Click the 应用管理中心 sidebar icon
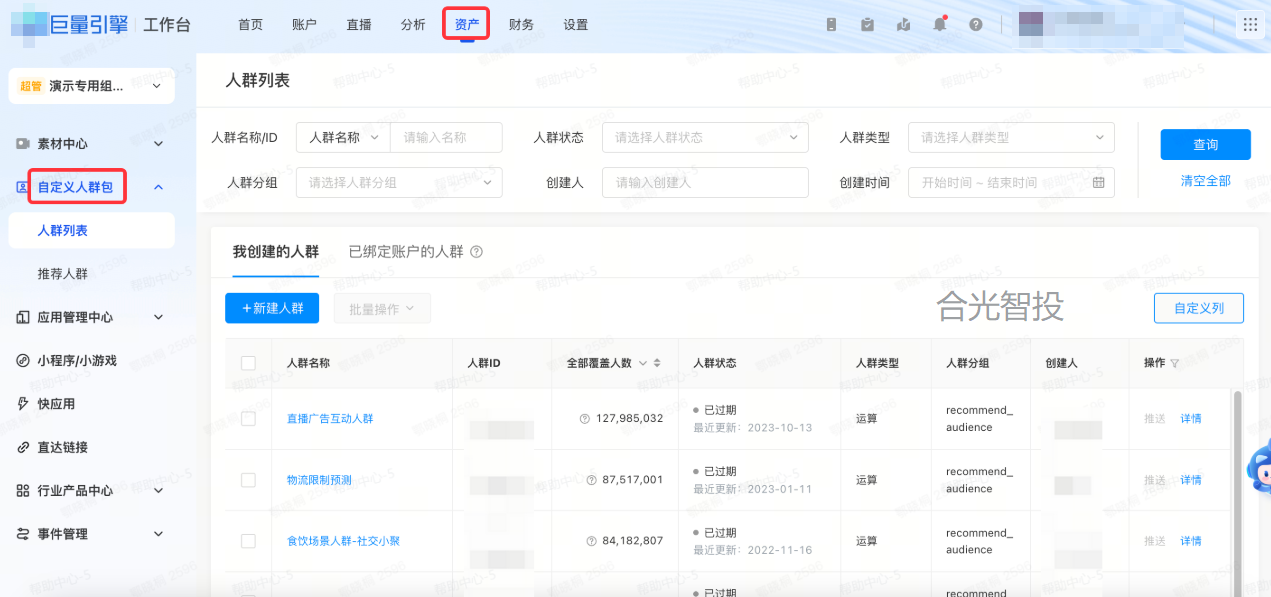 pos(23,317)
